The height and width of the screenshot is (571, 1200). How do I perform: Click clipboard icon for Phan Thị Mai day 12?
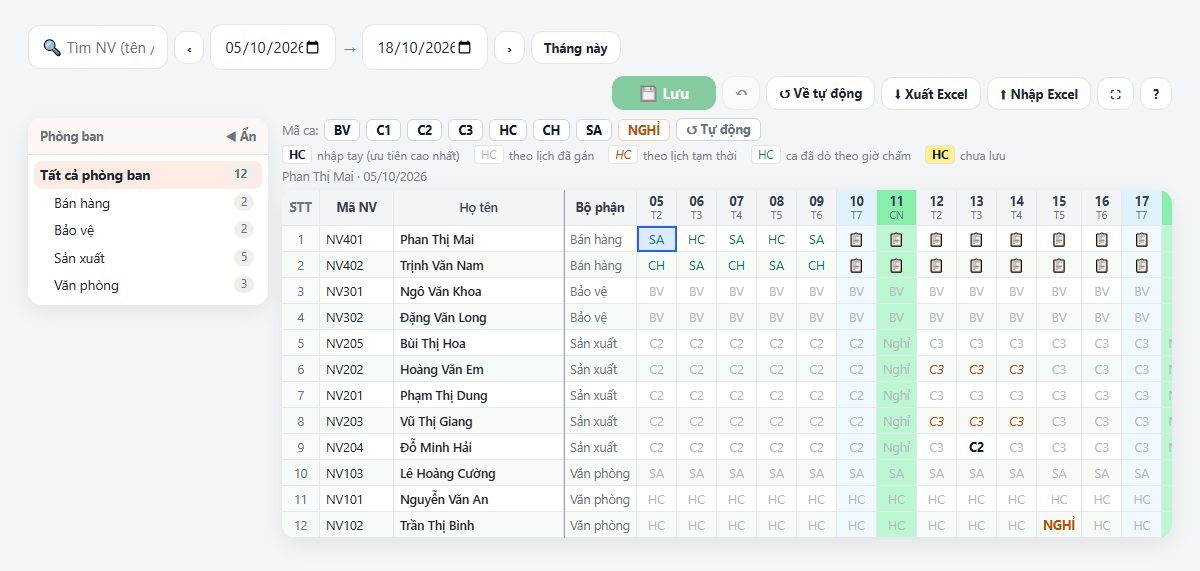coord(937,240)
